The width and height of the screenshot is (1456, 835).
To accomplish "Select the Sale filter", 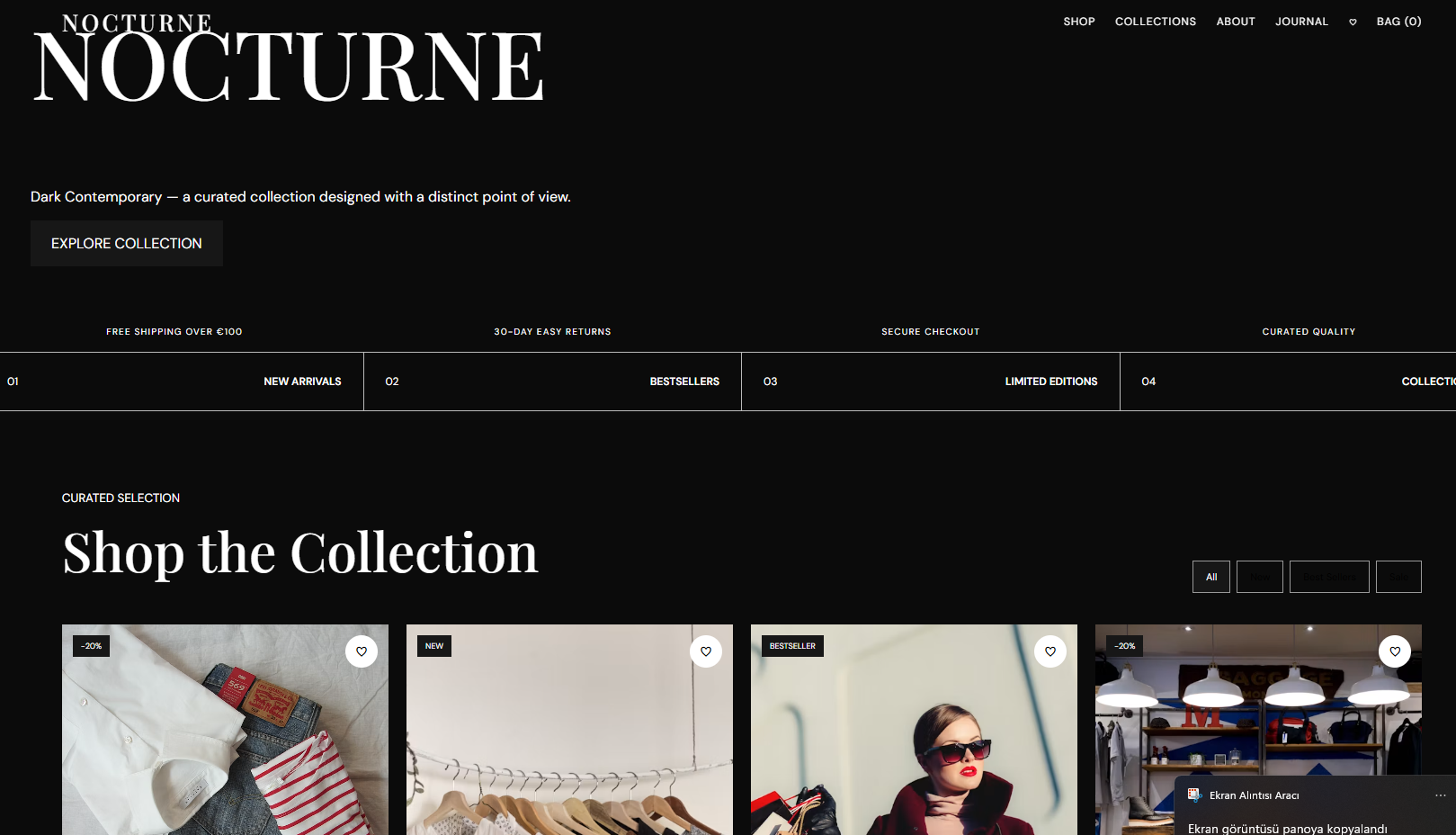I will click(1398, 577).
